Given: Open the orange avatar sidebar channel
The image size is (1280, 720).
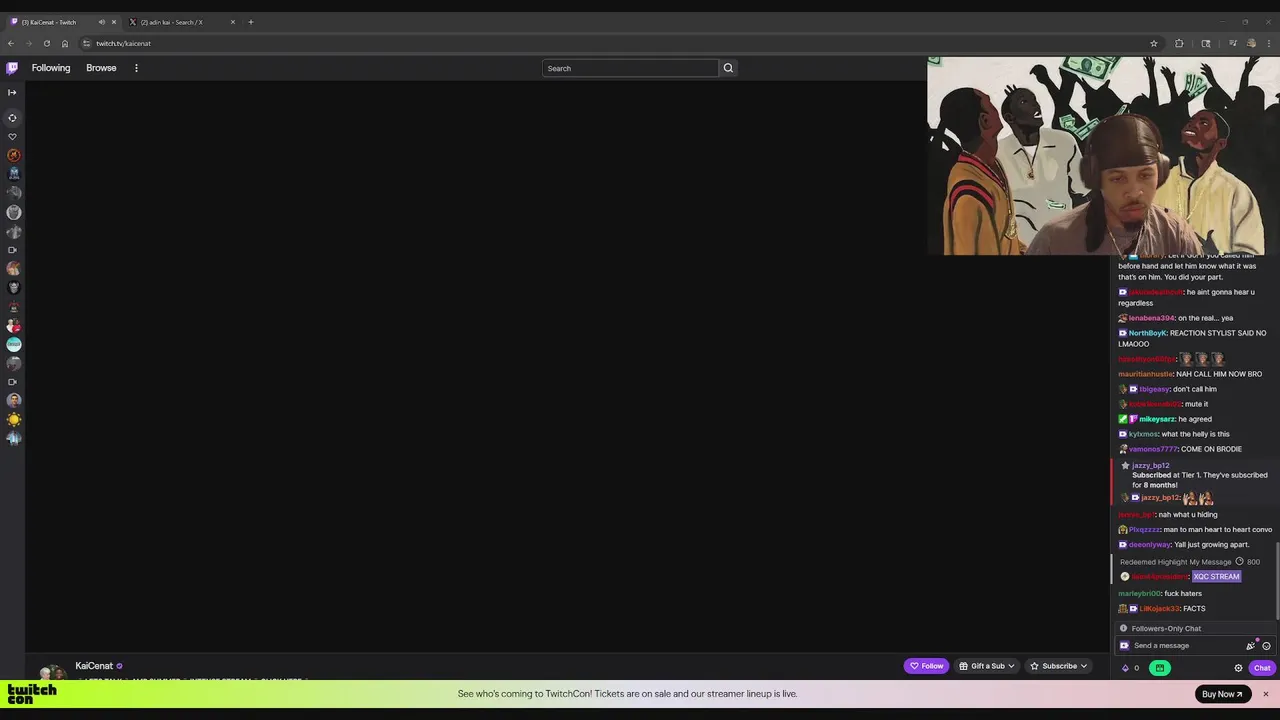Looking at the screenshot, I should click(13, 155).
